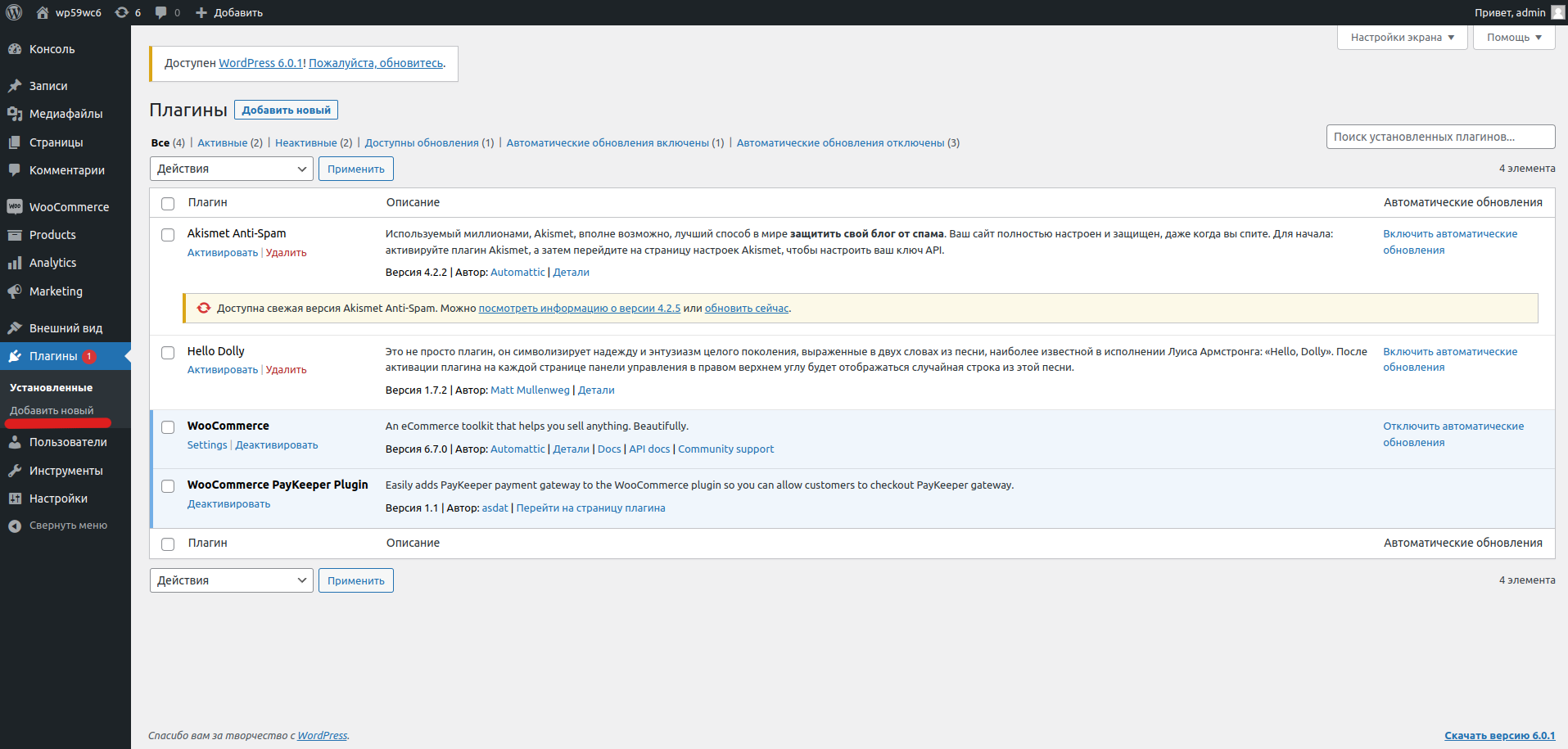Viewport: 1568px width, 749px height.
Task: Open the top Действия bulk actions dropdown
Action: pos(231,169)
